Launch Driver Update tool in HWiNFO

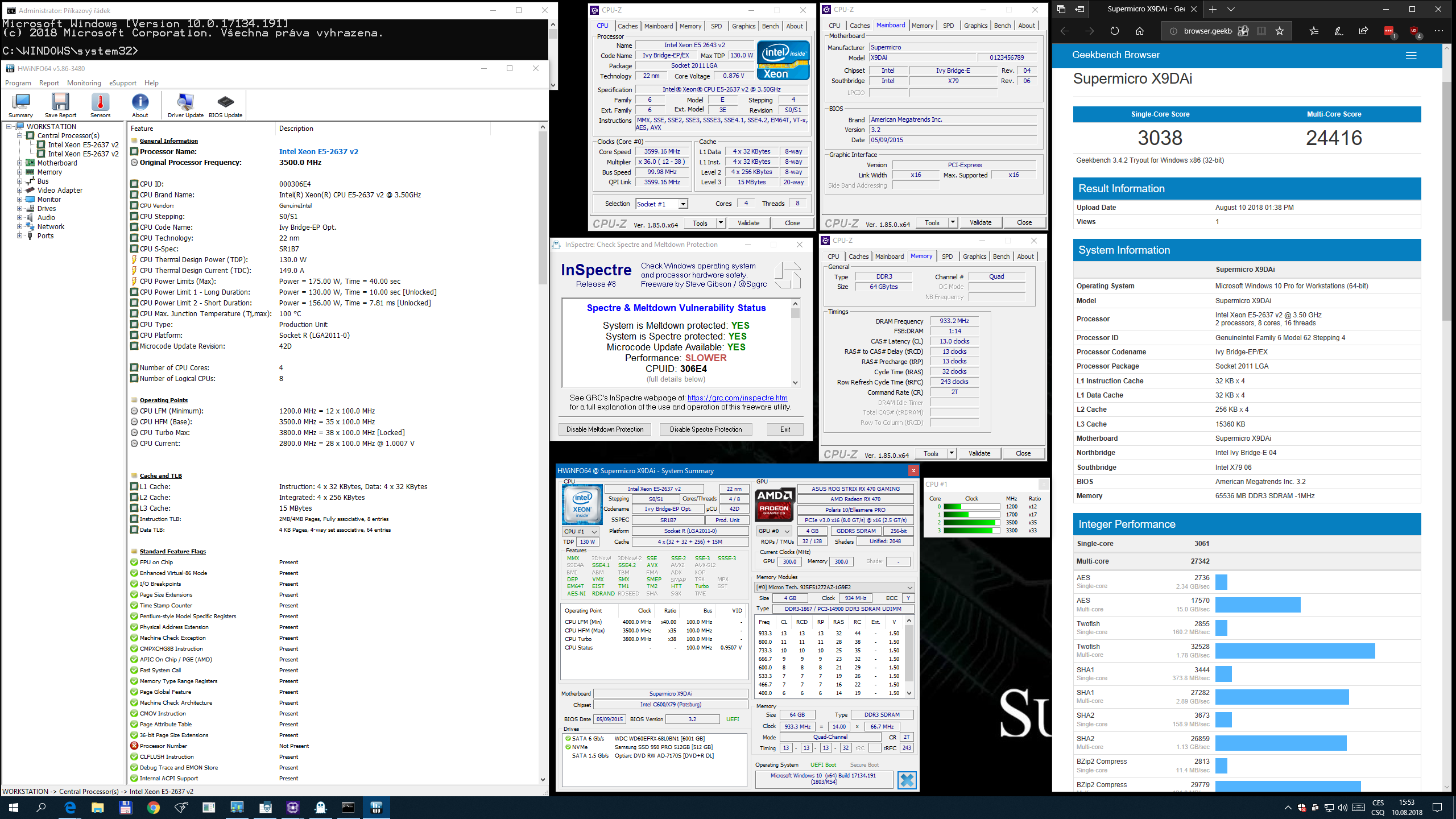tap(185, 105)
